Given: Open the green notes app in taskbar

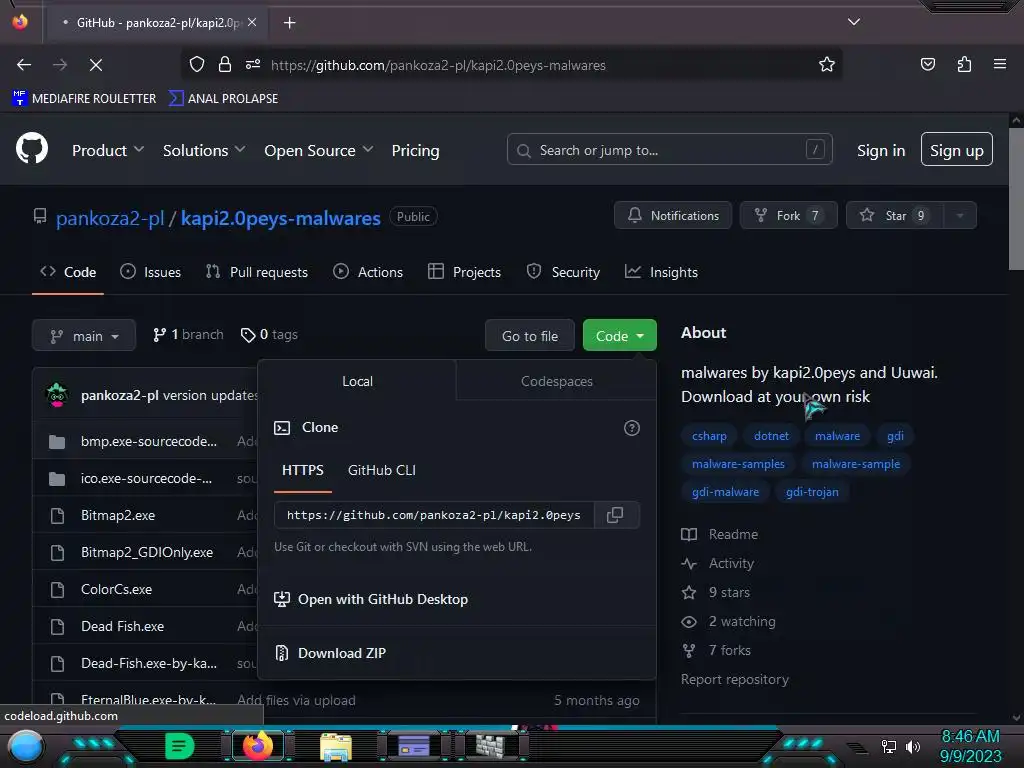Looking at the screenshot, I should [179, 746].
